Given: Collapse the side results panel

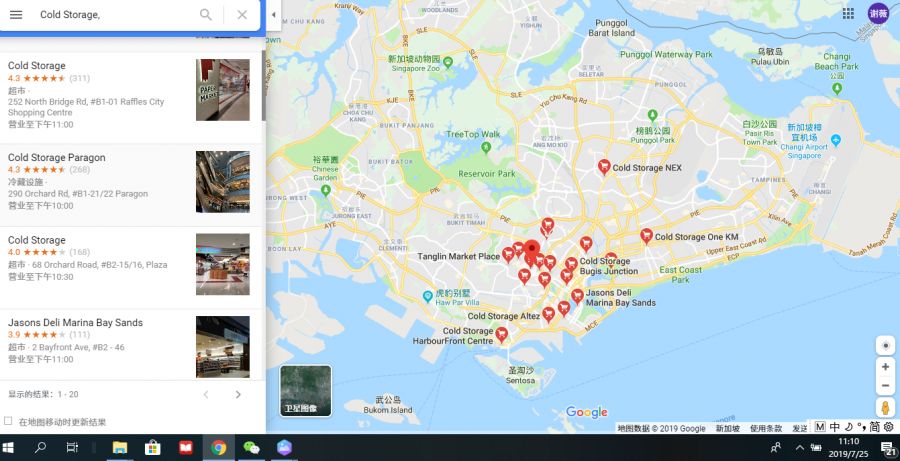Looking at the screenshot, I should click(x=273, y=15).
